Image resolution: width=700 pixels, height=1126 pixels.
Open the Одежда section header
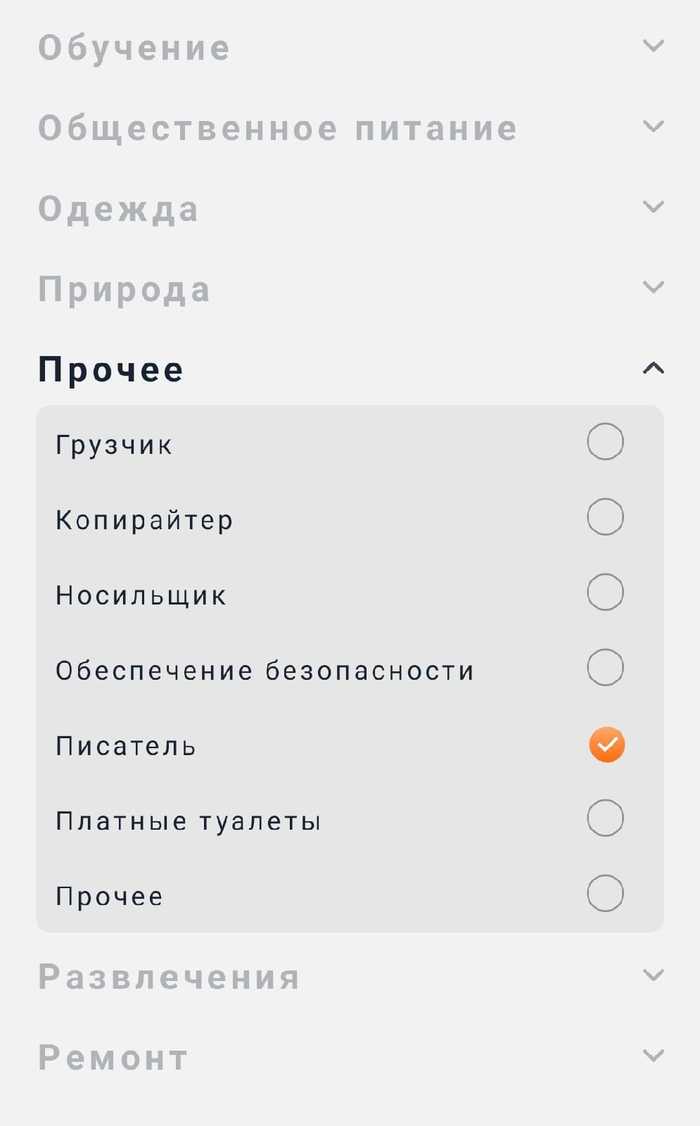(118, 209)
